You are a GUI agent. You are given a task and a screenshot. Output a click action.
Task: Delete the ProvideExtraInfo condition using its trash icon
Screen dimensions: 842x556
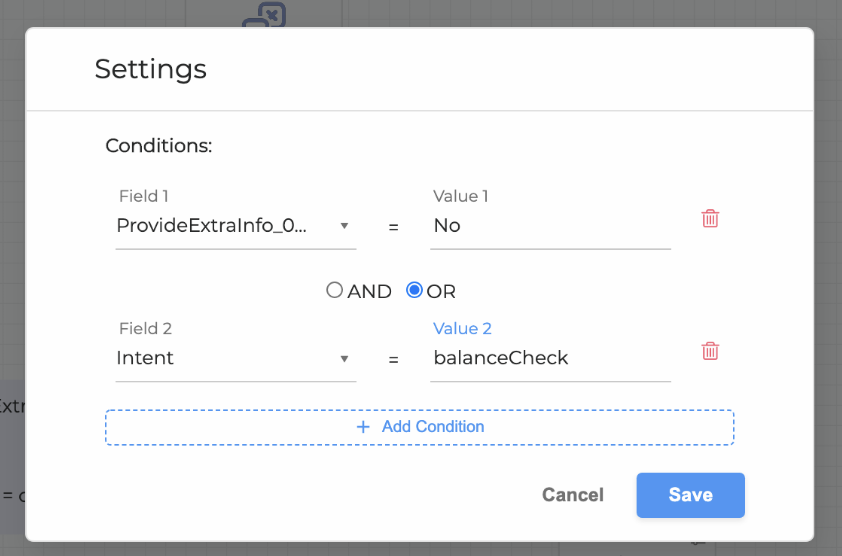710,219
